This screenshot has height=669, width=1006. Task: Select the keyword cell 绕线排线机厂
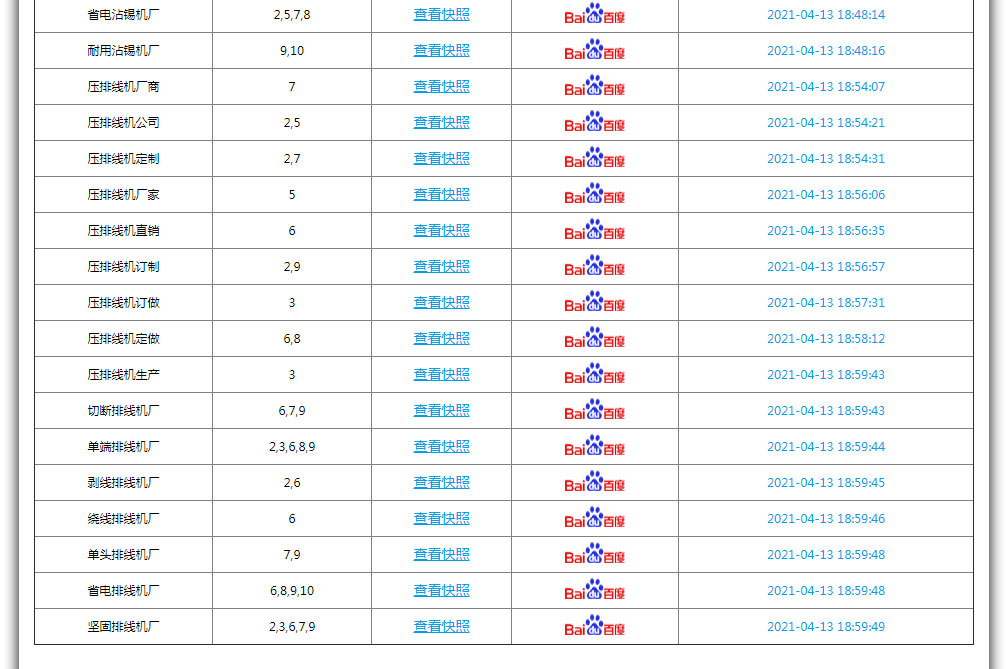[123, 518]
